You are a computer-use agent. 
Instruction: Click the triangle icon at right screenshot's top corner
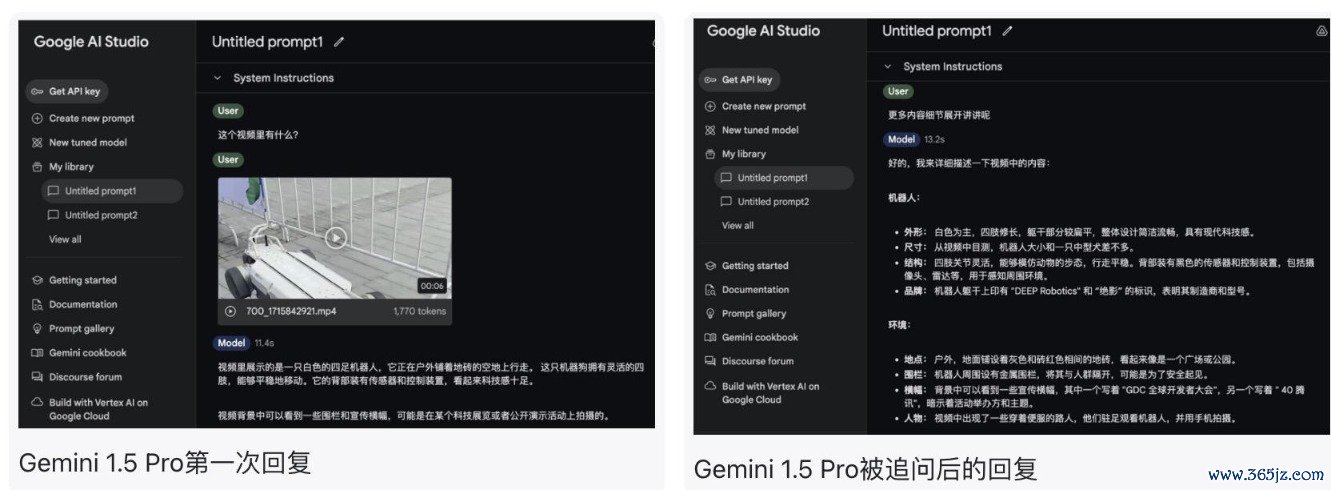(x=1320, y=31)
